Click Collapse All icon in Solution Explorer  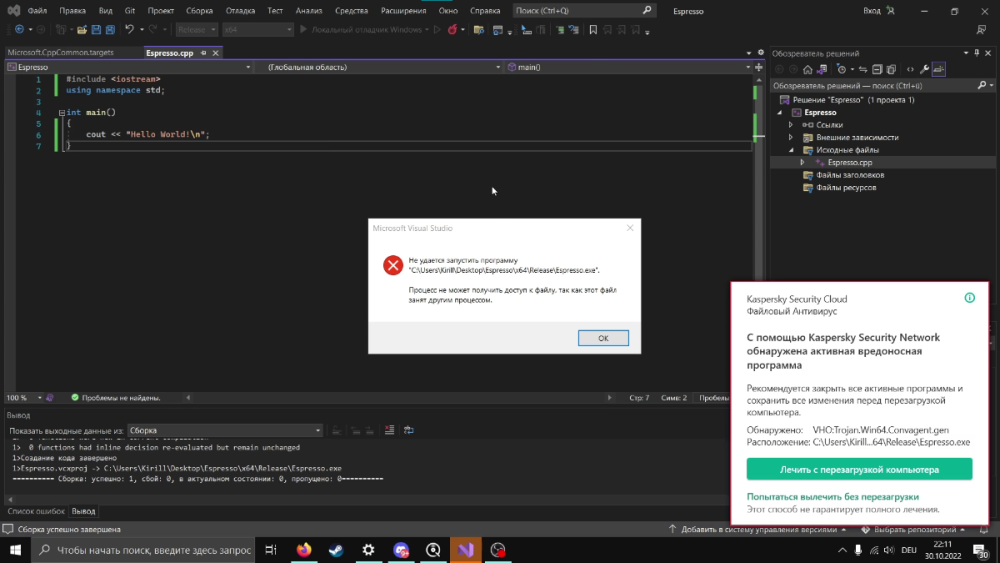pos(877,69)
